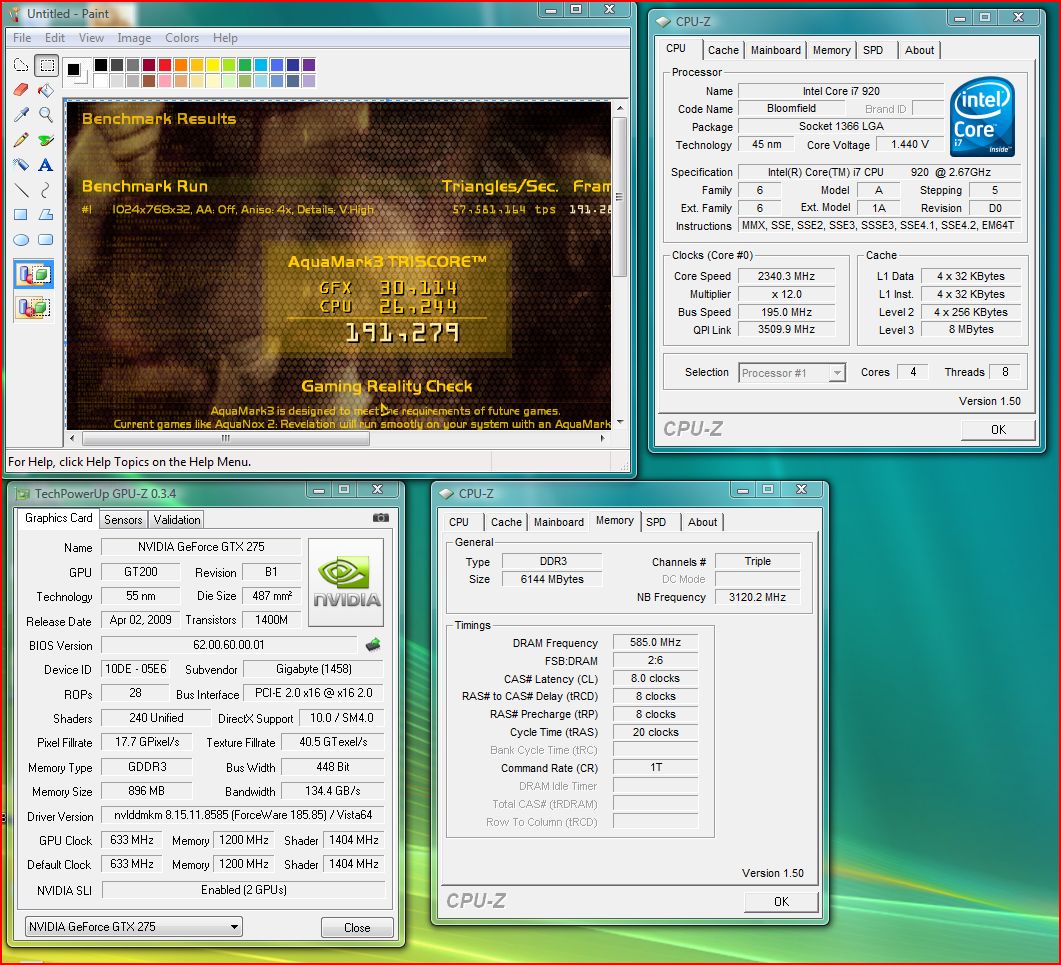
Task: Select the rectangular Select tool in Paint
Action: point(47,65)
